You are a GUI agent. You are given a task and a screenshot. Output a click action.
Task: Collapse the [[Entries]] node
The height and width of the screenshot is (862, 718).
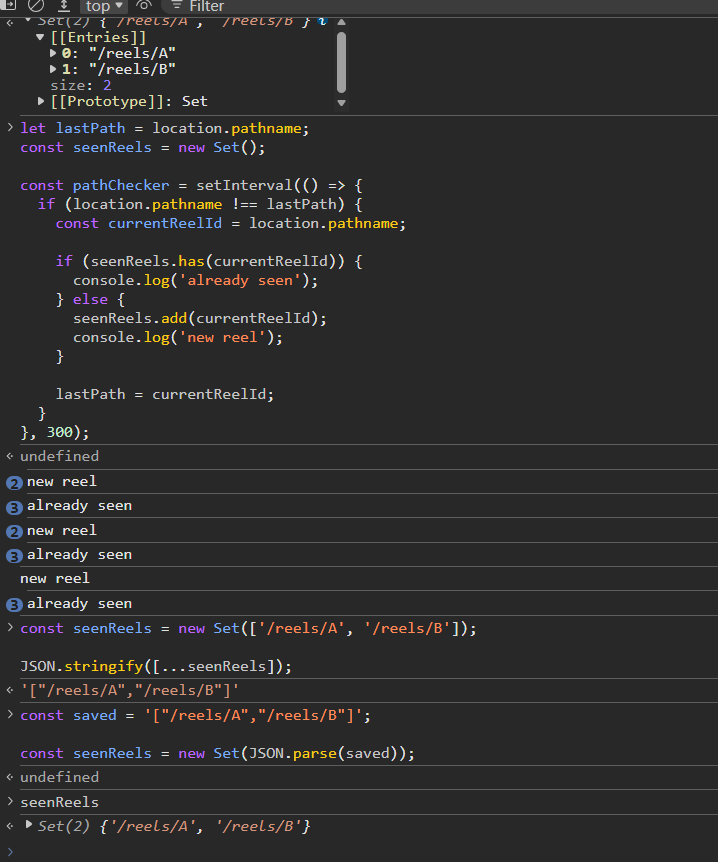[40, 37]
